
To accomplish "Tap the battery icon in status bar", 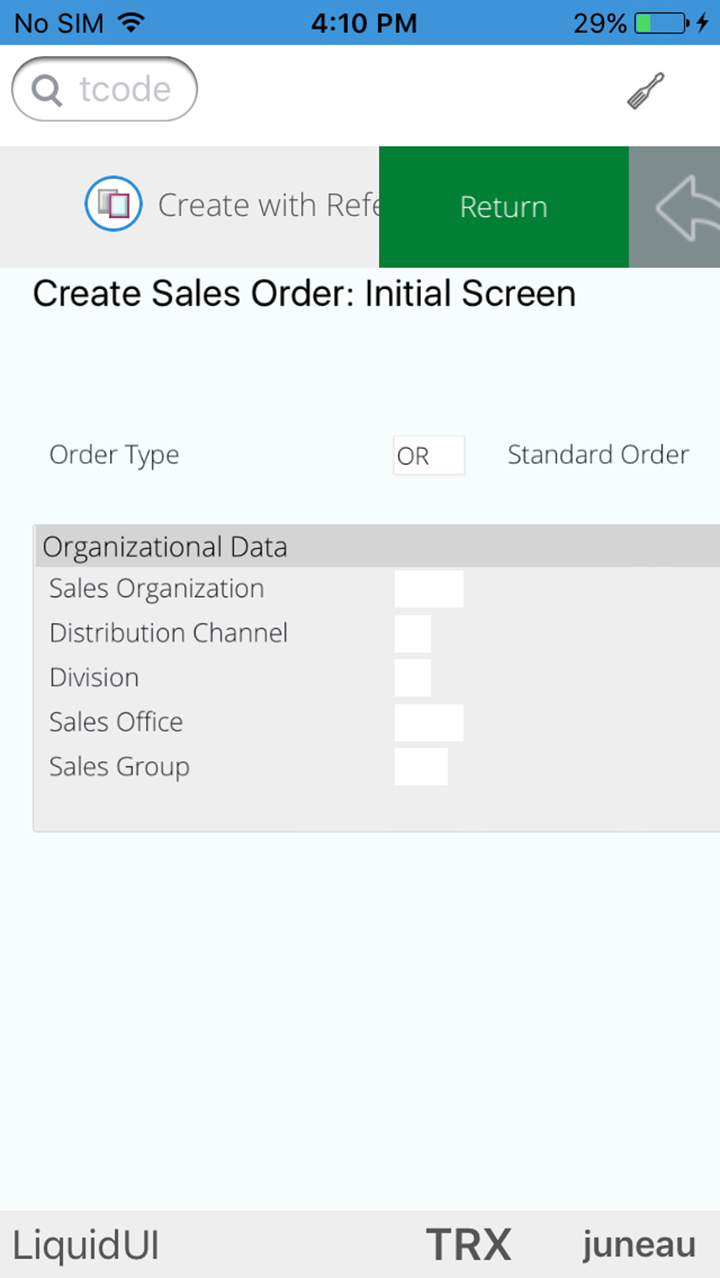I will tap(660, 23).
